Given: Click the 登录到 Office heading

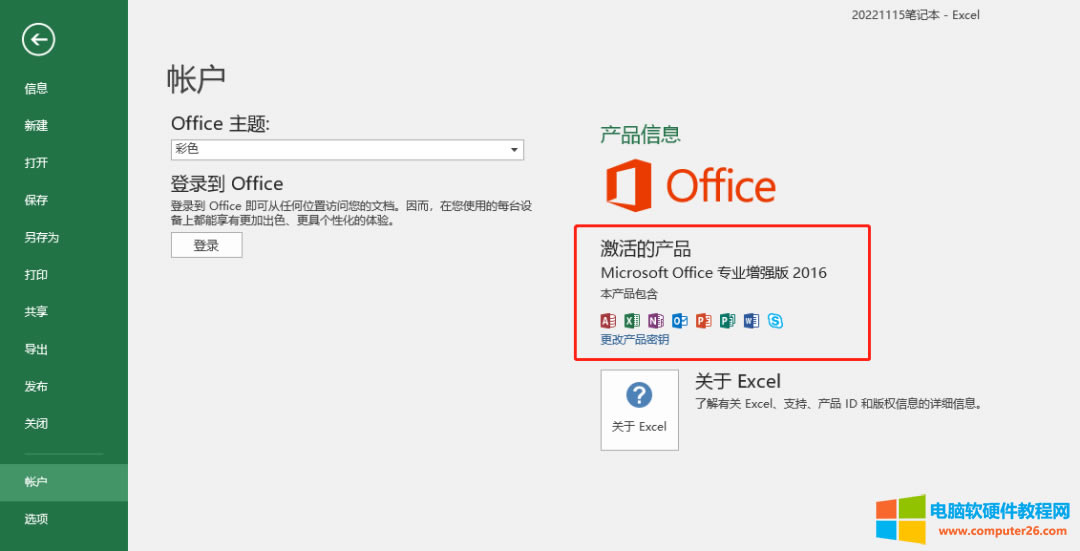Looking at the screenshot, I should 227,184.
